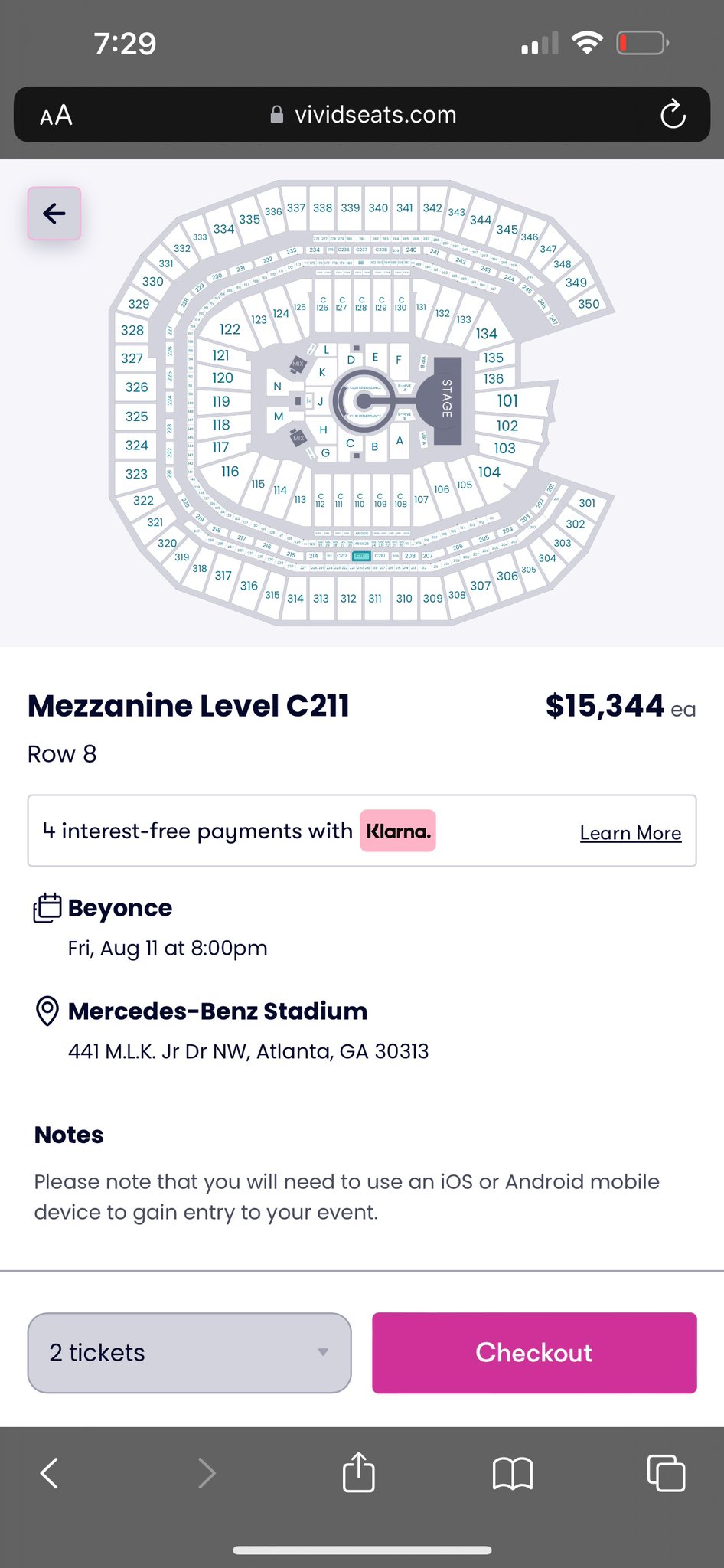Tap location pin beside Mercedes-Benz Stadium

coord(47,1011)
